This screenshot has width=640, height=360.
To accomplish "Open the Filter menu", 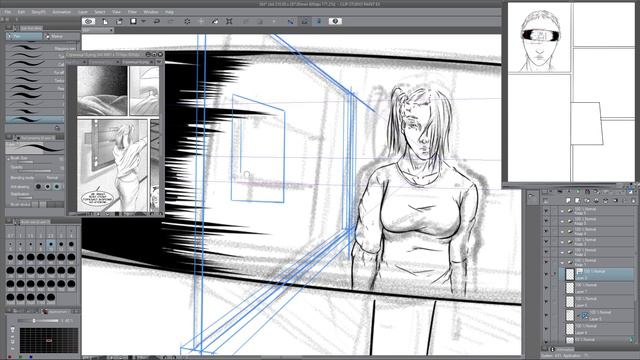I will pos(132,12).
